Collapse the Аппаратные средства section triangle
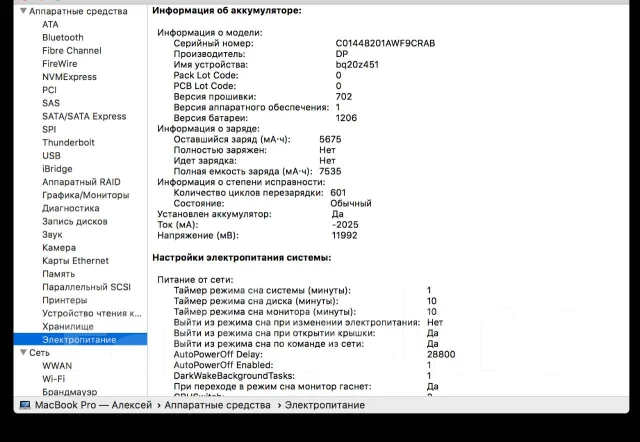 24,11
